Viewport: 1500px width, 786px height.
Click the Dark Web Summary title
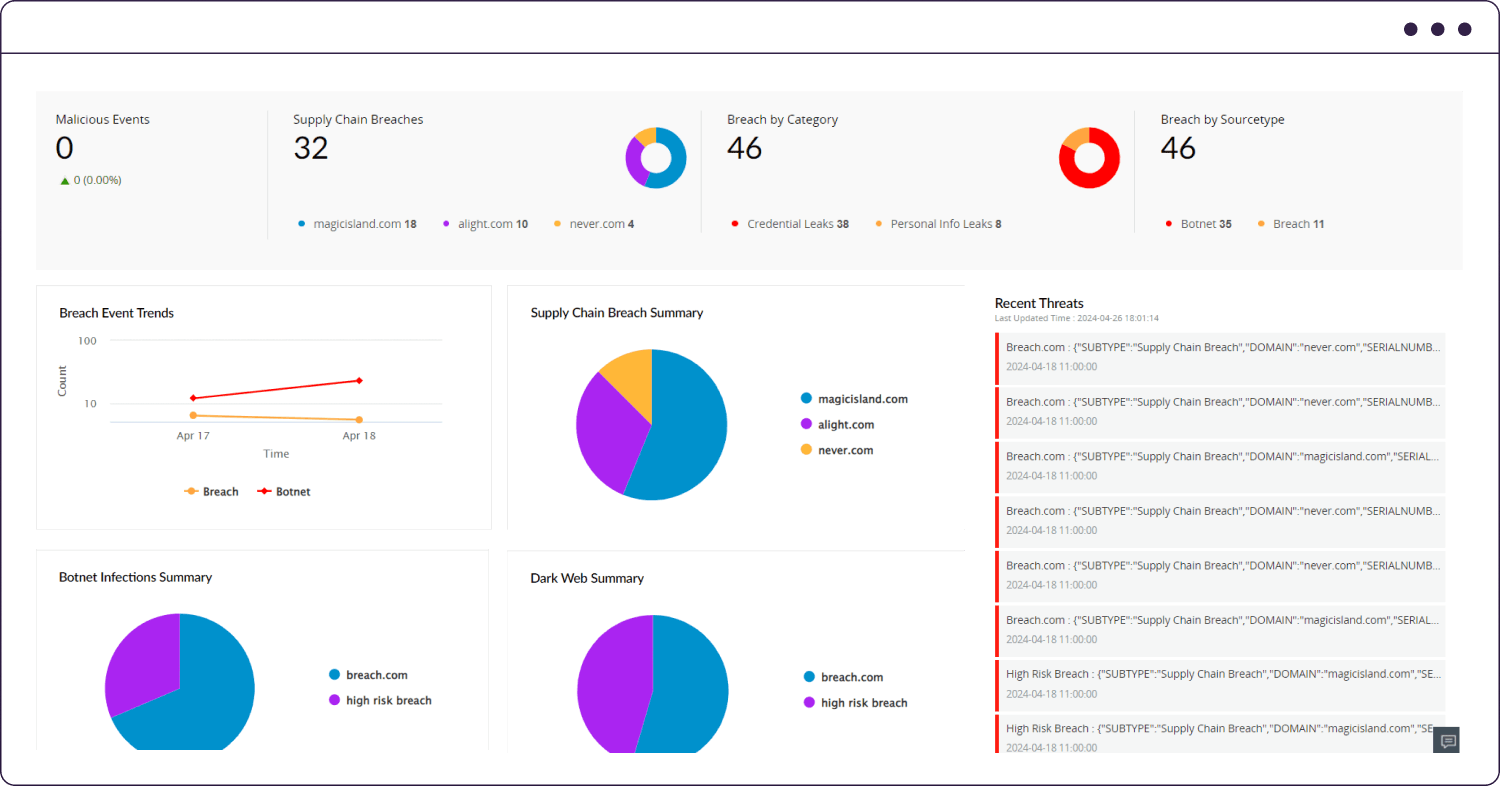click(x=587, y=578)
